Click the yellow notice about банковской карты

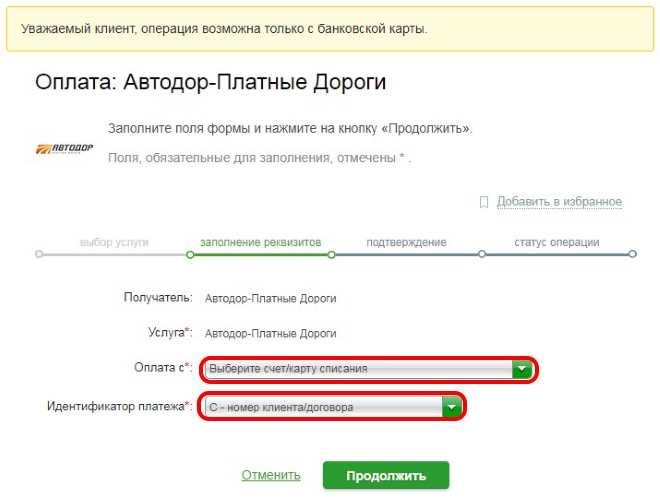pos(330,29)
